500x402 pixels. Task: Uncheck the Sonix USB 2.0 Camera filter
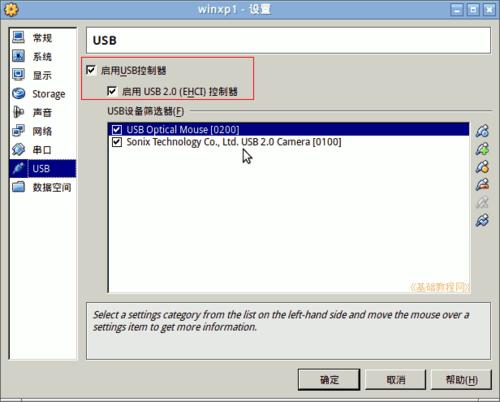117,142
